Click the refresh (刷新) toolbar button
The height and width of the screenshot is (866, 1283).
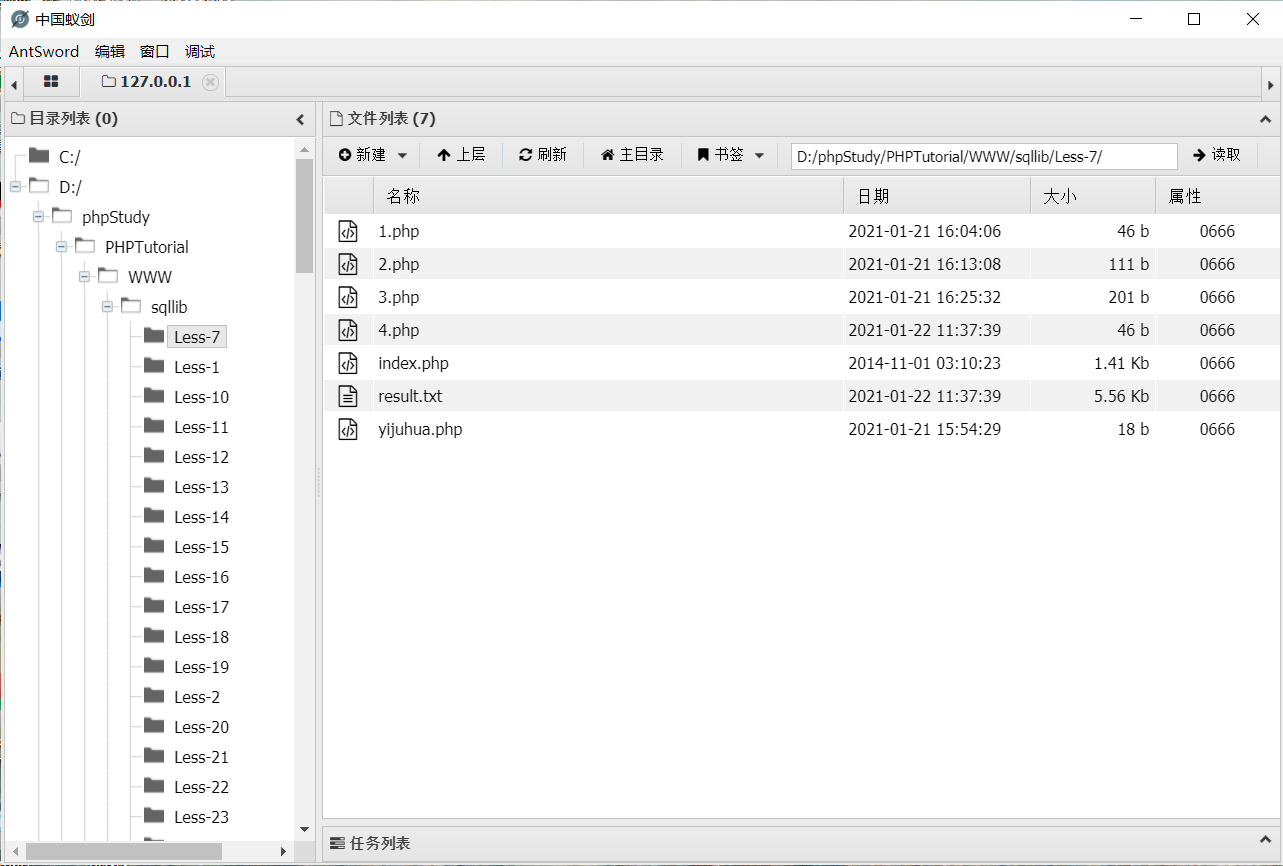[543, 155]
